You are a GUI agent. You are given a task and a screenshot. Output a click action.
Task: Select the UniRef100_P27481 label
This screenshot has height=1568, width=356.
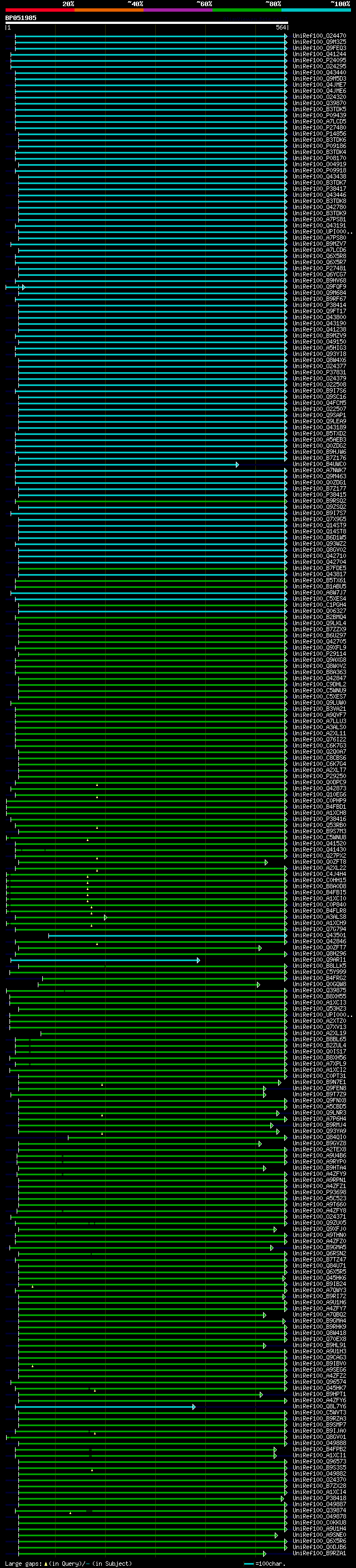pos(319,269)
